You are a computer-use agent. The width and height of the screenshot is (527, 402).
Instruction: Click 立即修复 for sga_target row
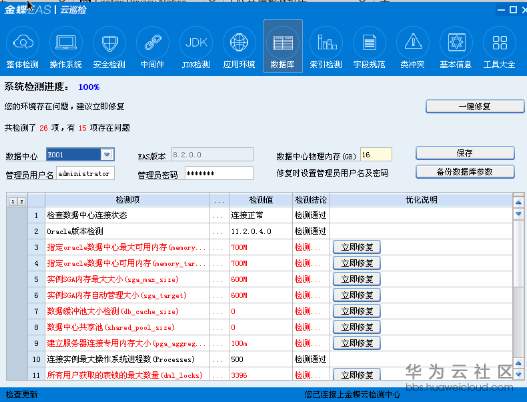tap(357, 295)
